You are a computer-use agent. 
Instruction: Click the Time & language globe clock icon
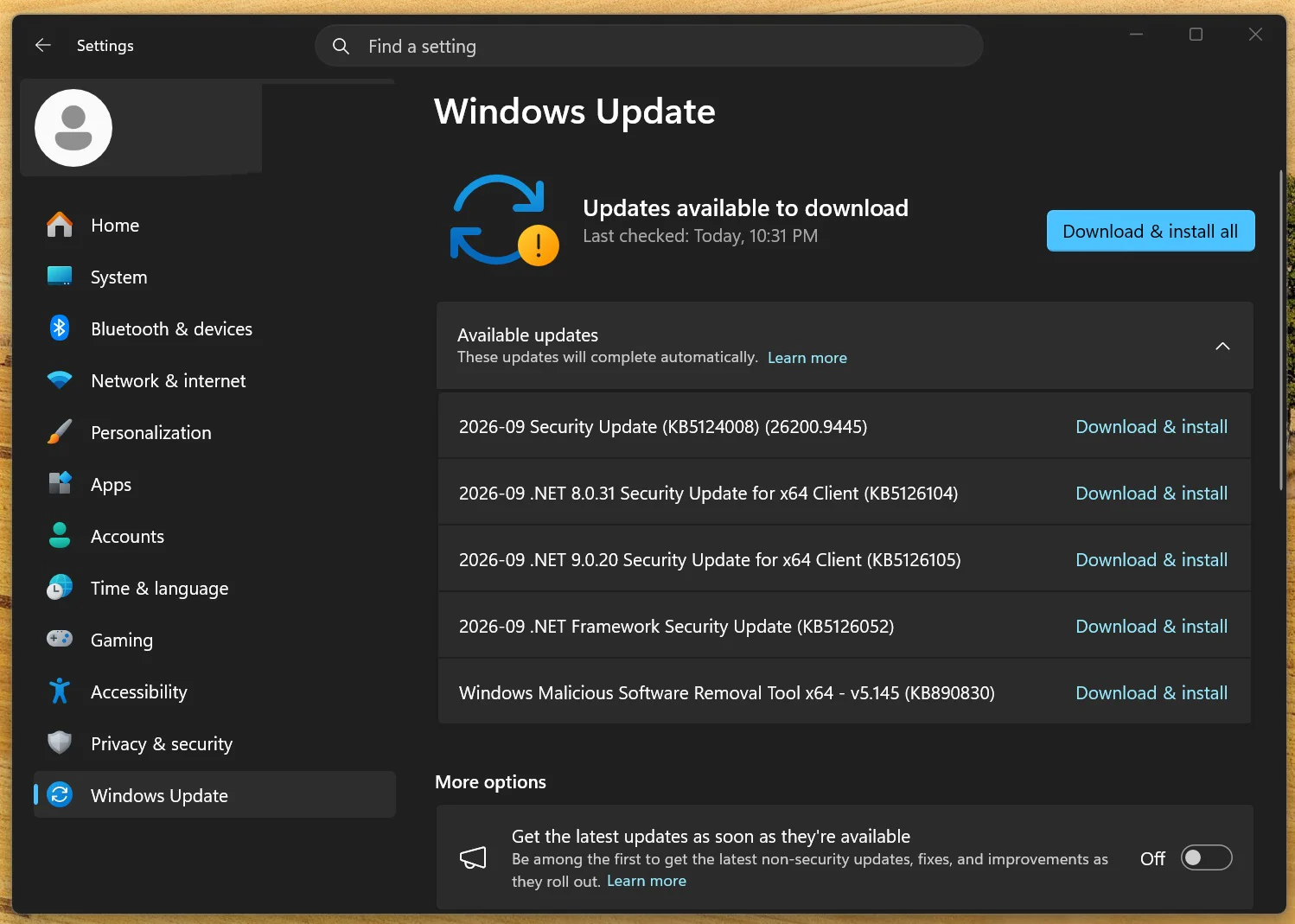(60, 588)
